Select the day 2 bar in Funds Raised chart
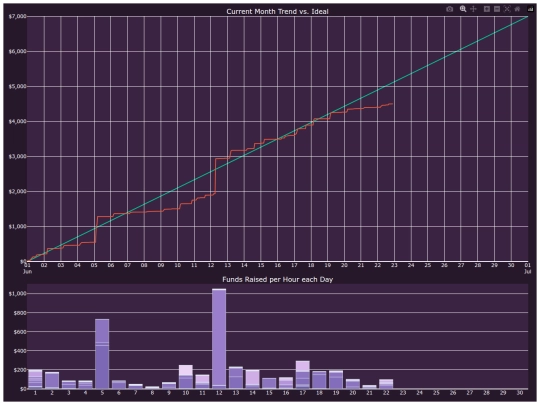Viewport: 540px width, 405px height. point(52,380)
